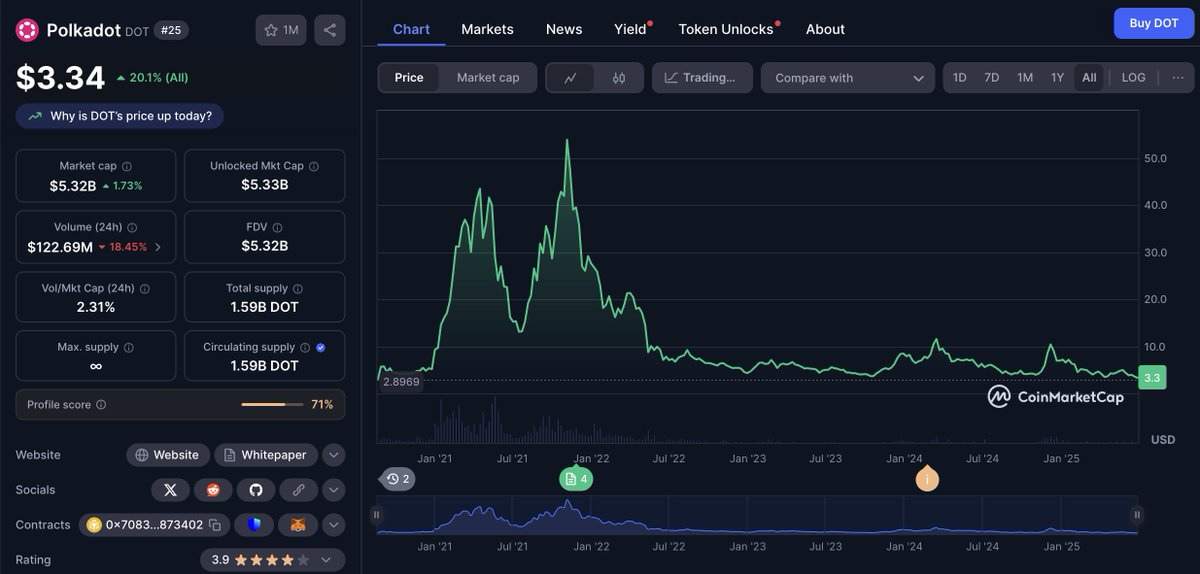1200x574 pixels.
Task: Click the 2.8969 starting price label
Action: coord(401,382)
